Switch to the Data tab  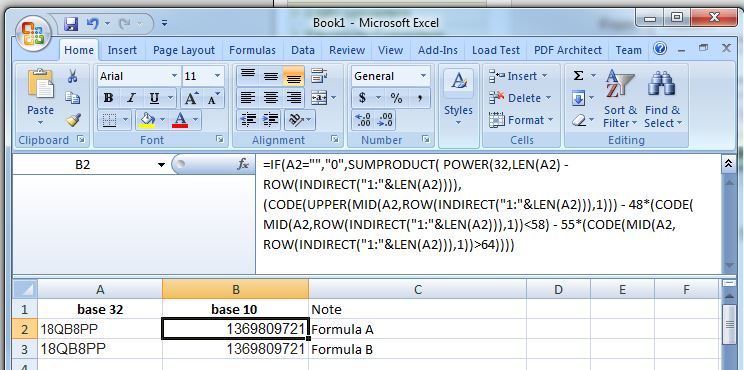point(303,50)
